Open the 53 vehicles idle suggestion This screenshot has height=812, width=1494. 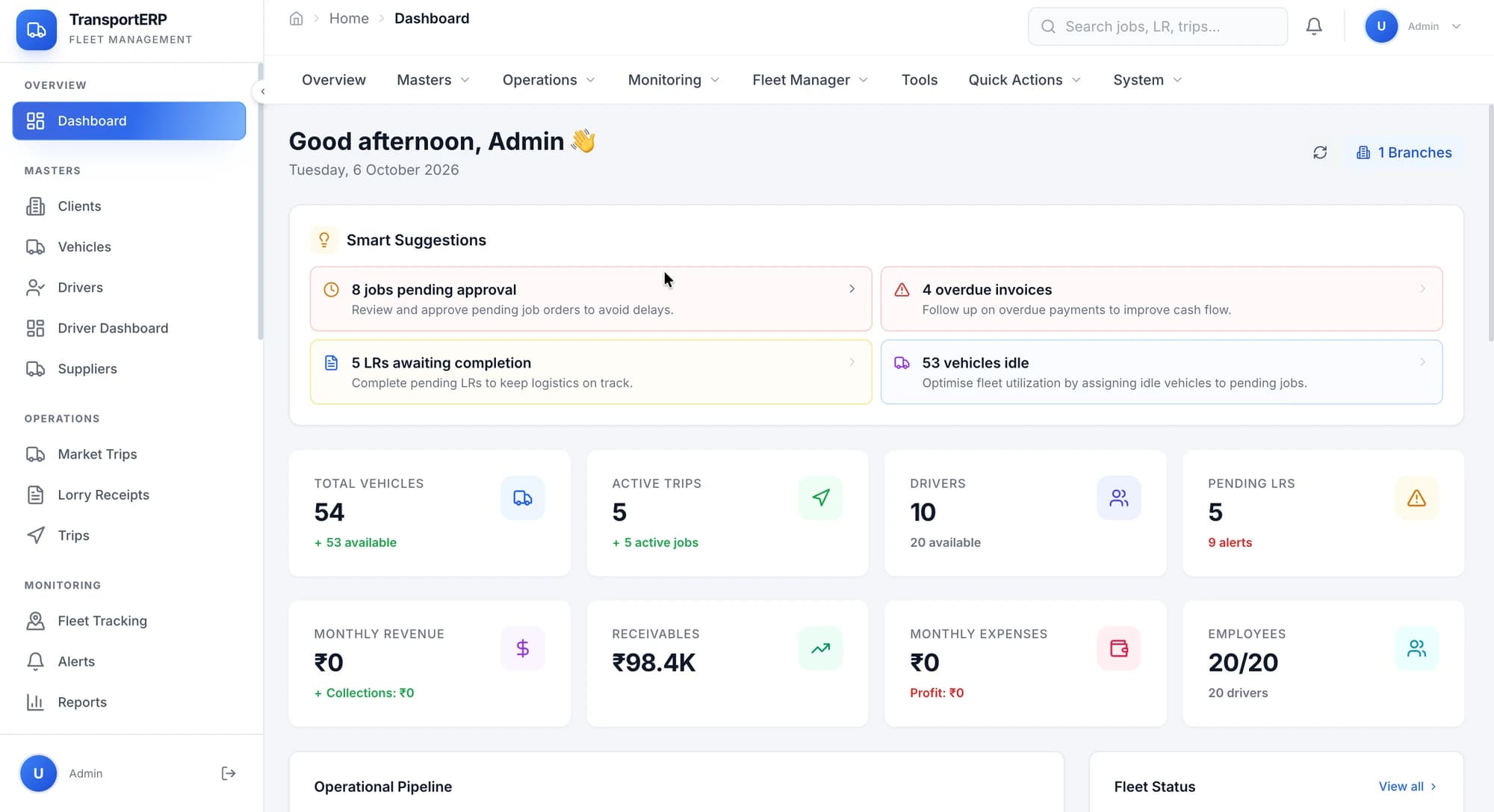pos(1162,372)
